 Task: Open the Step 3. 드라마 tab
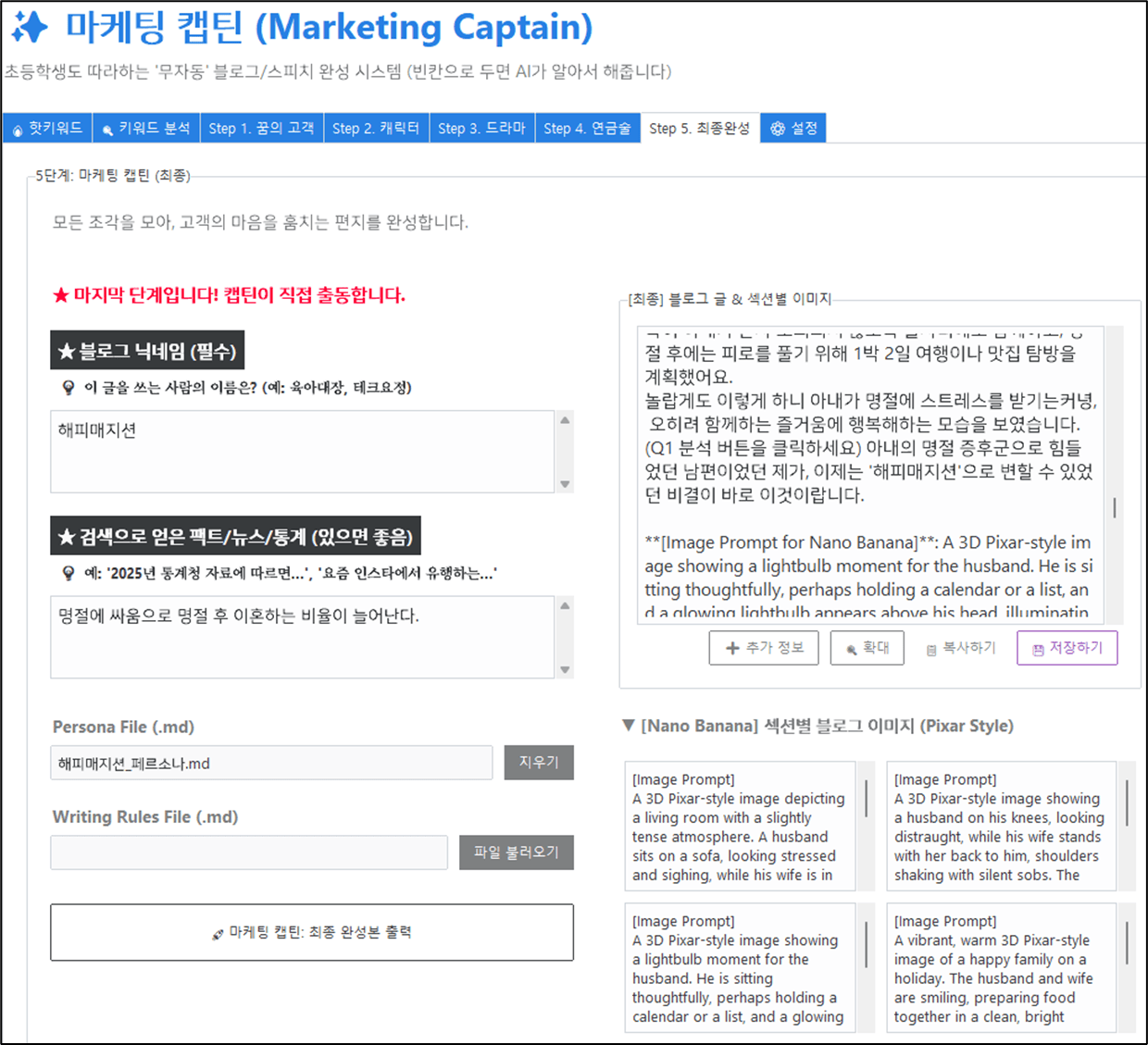click(482, 128)
